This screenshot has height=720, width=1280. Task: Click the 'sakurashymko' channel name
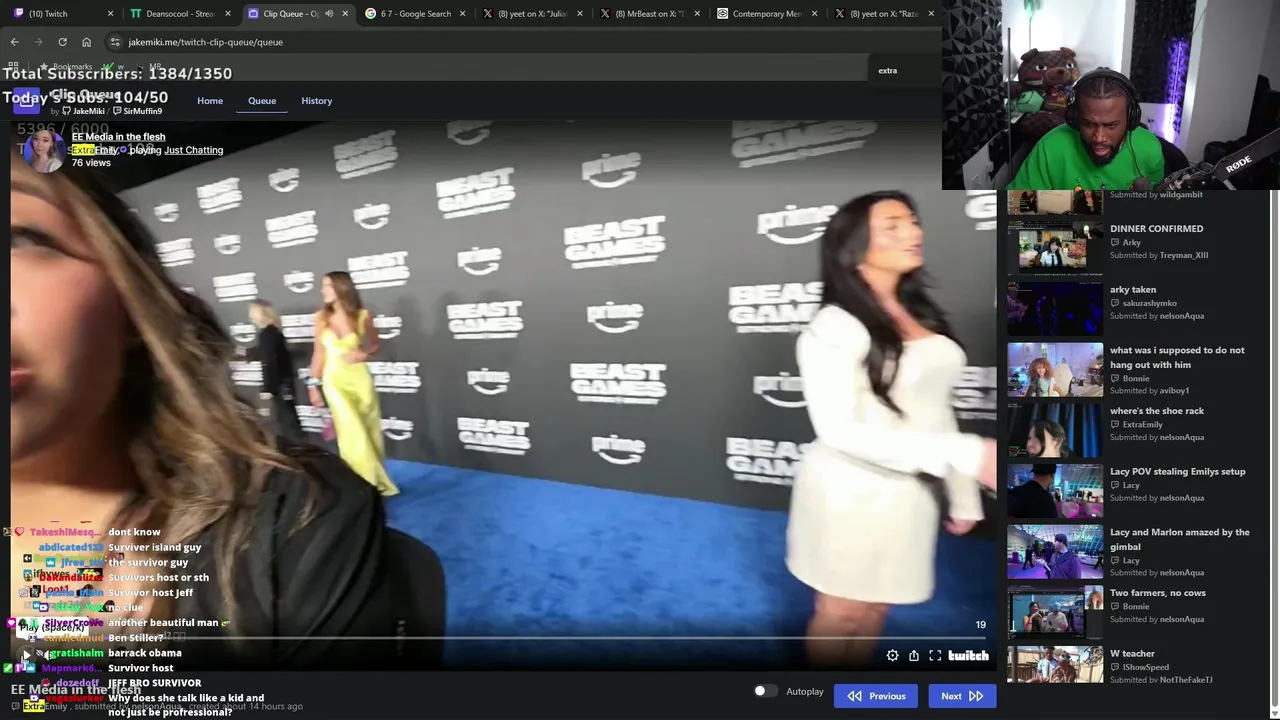[1150, 303]
